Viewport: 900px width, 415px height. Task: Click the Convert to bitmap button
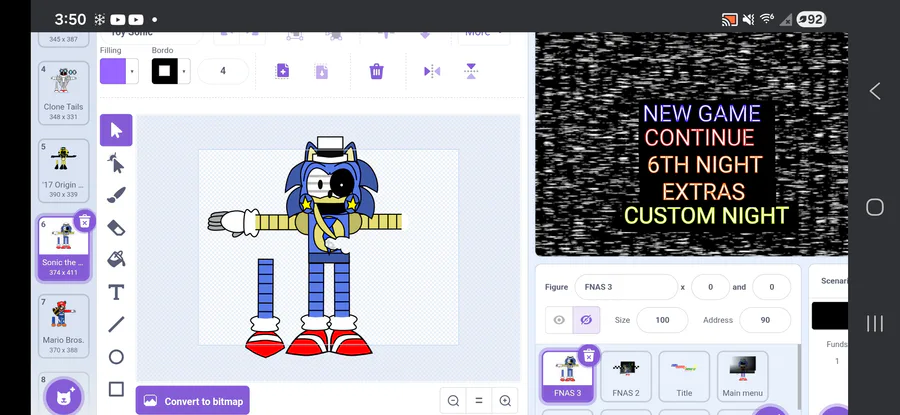193,401
